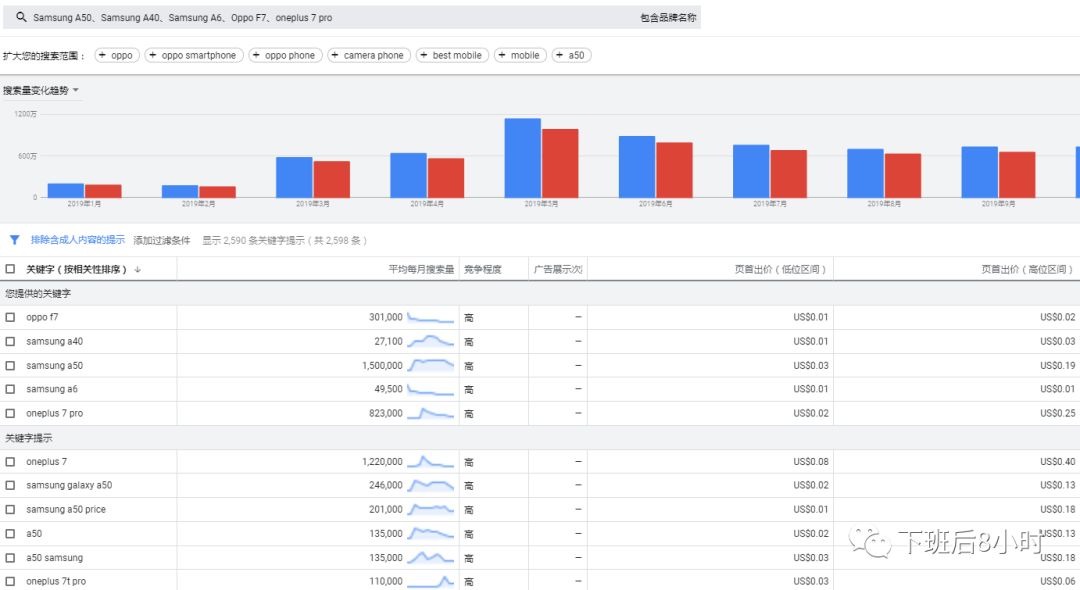Click the blue bar for 2019年1月
1080x590 pixels.
coord(65,190)
